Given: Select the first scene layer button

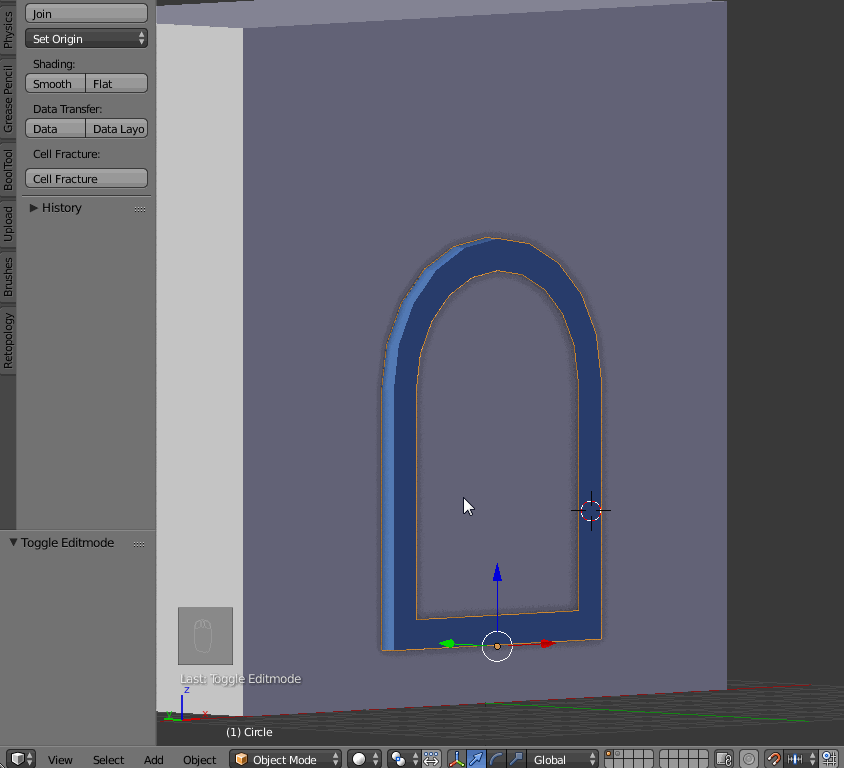Looking at the screenshot, I should (x=609, y=755).
